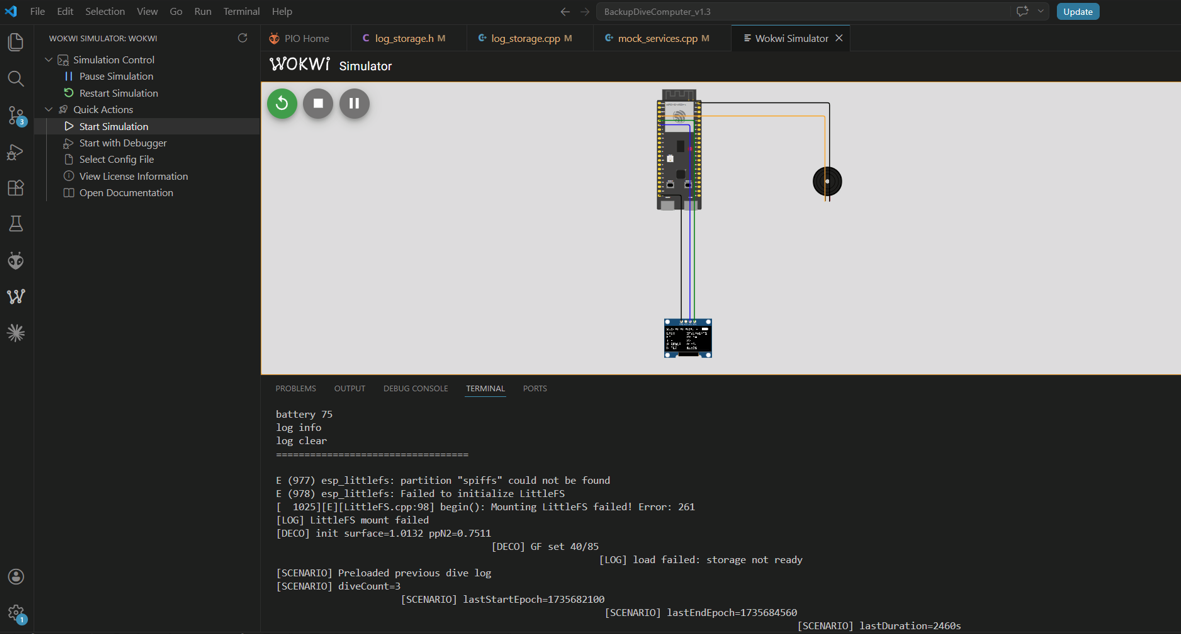Screen dimensions: 1181x634
Task: Open dropdown arrow next to chat icon
Action: click(1041, 11)
